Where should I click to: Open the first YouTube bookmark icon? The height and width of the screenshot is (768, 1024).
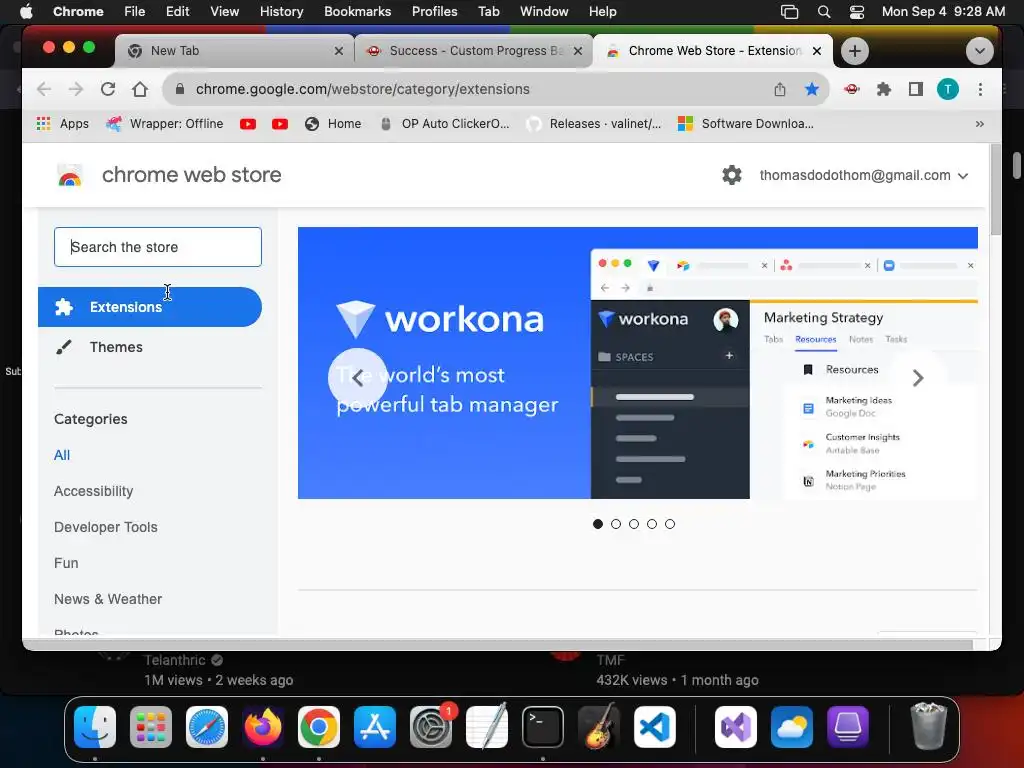248,123
